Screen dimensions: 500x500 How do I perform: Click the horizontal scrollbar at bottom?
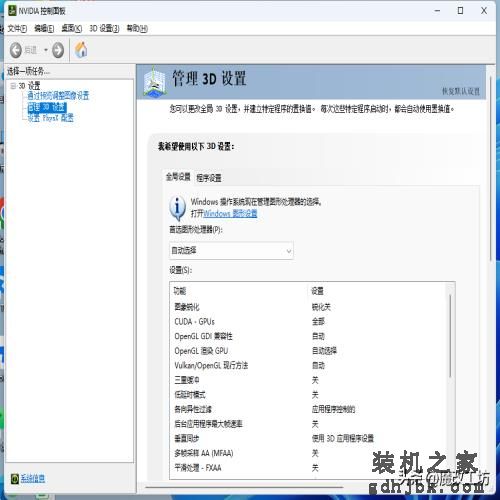[244, 487]
